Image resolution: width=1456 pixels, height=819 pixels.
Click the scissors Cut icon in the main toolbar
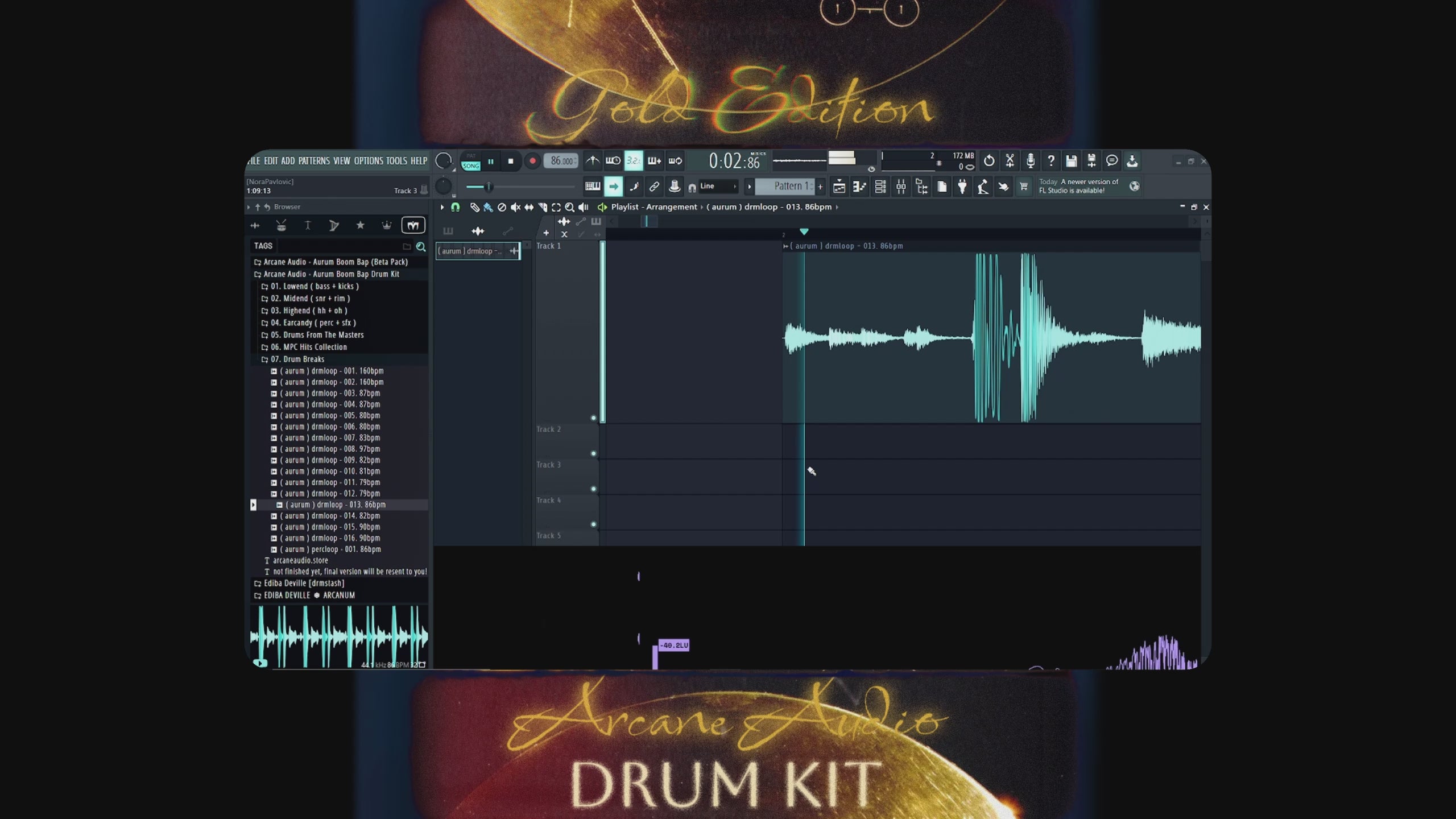point(1010,161)
